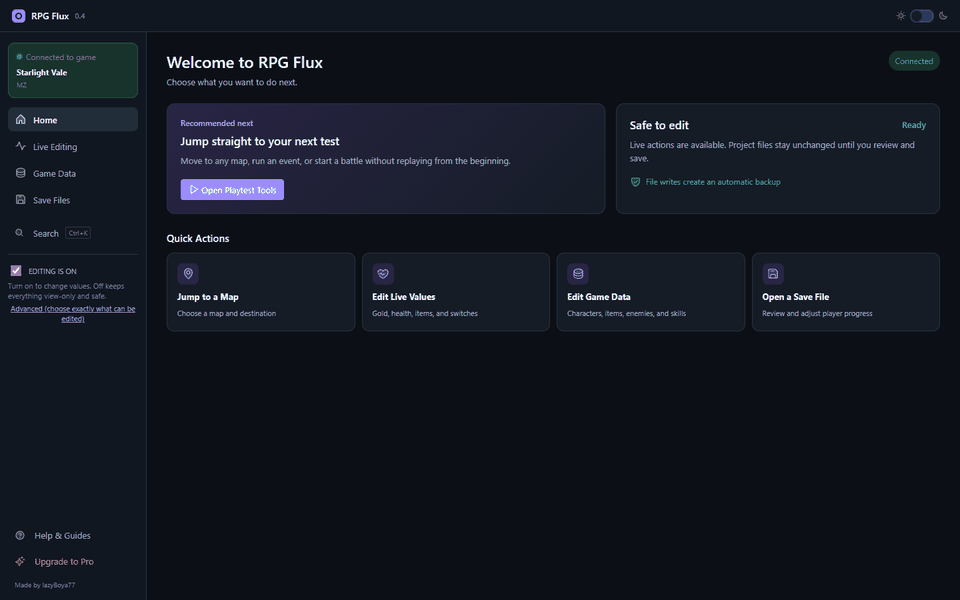Click the 'Made by lazyBoya77' text
The width and height of the screenshot is (960, 600).
(45, 585)
